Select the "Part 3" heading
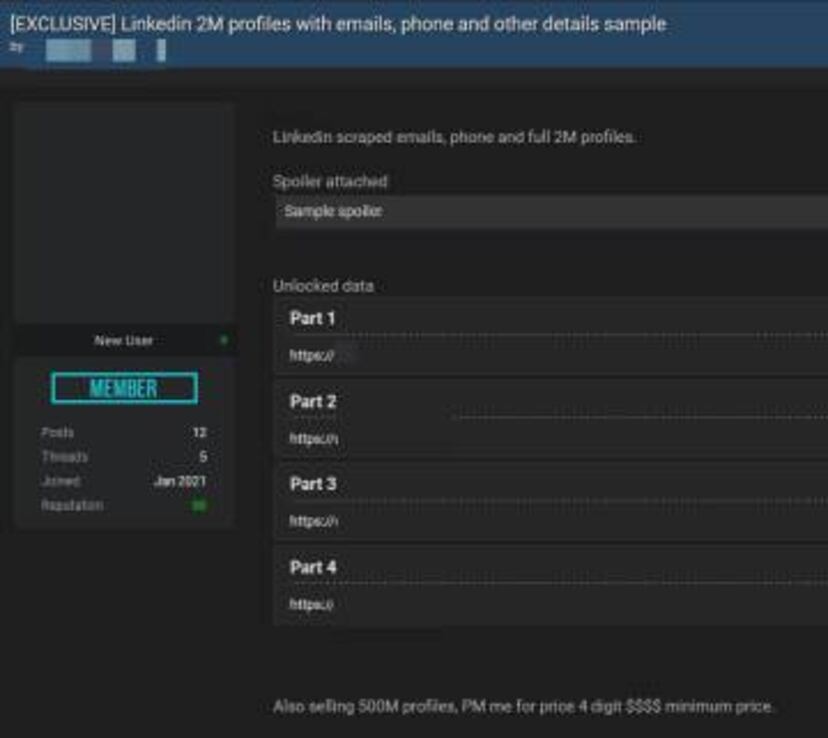 point(313,484)
